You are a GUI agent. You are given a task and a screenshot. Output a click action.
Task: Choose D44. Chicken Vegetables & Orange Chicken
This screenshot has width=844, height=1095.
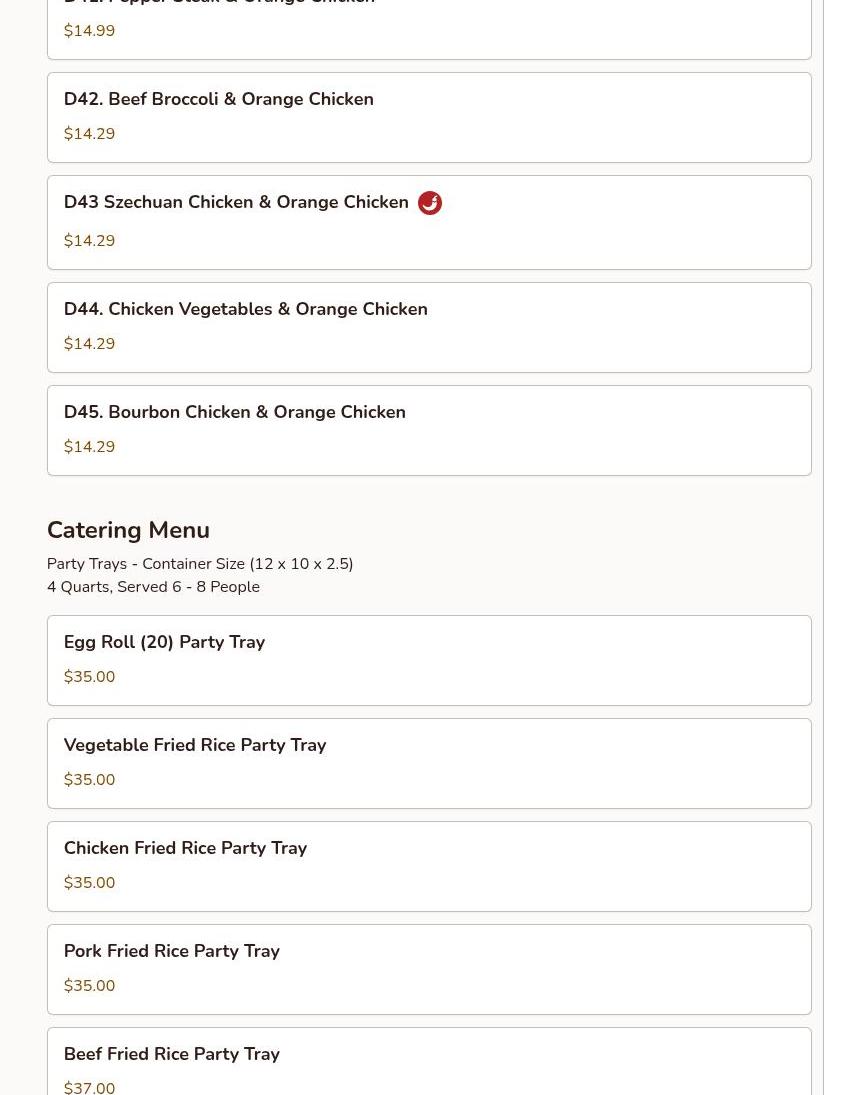pos(429,328)
